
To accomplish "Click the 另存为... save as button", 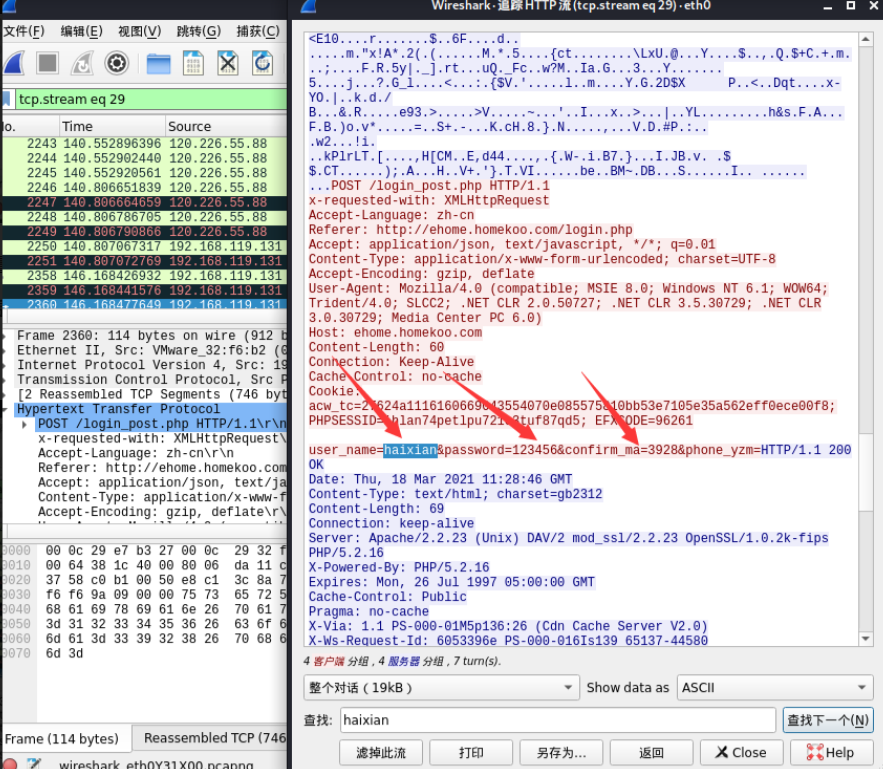I will point(561,753).
